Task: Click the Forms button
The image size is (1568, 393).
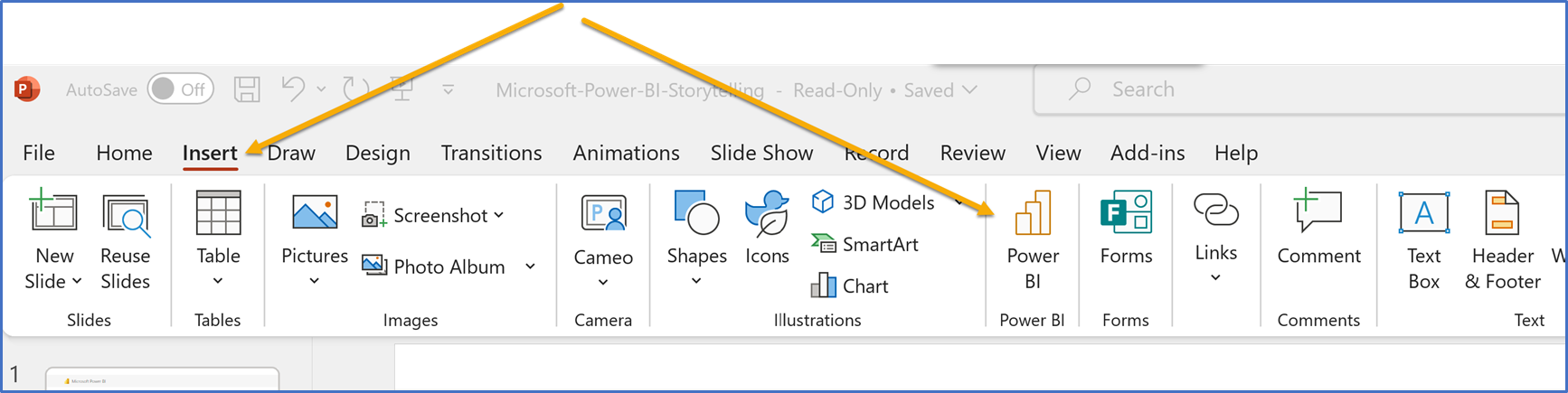Action: point(1126,228)
